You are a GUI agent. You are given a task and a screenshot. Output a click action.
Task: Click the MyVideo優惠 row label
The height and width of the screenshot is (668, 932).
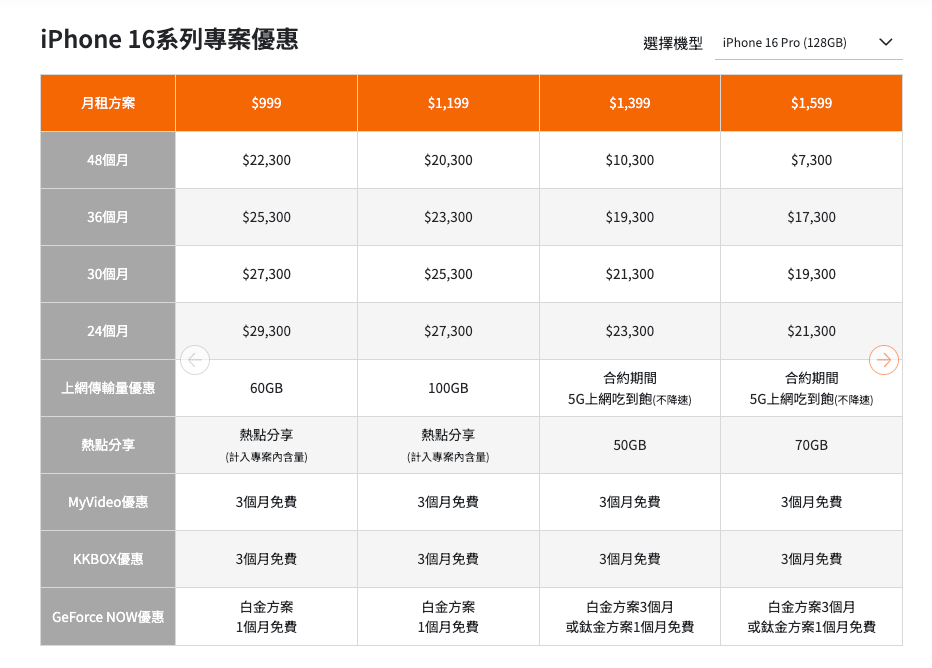click(108, 502)
